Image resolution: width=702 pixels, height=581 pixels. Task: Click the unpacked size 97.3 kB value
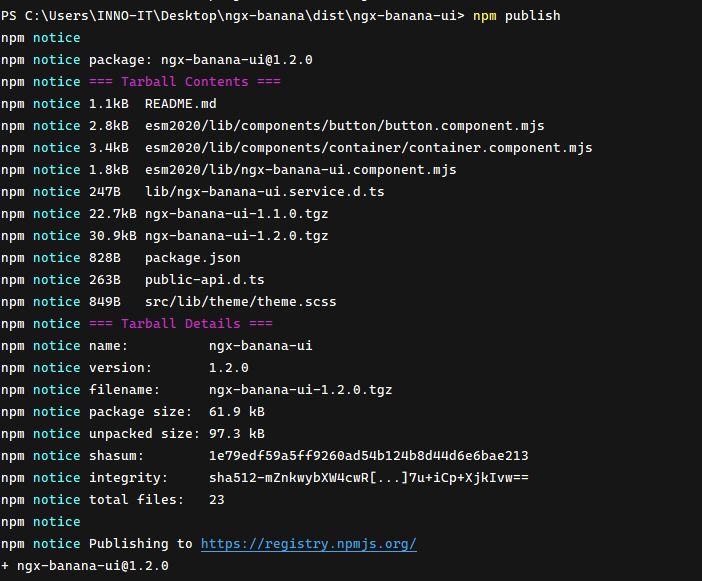tap(236, 434)
